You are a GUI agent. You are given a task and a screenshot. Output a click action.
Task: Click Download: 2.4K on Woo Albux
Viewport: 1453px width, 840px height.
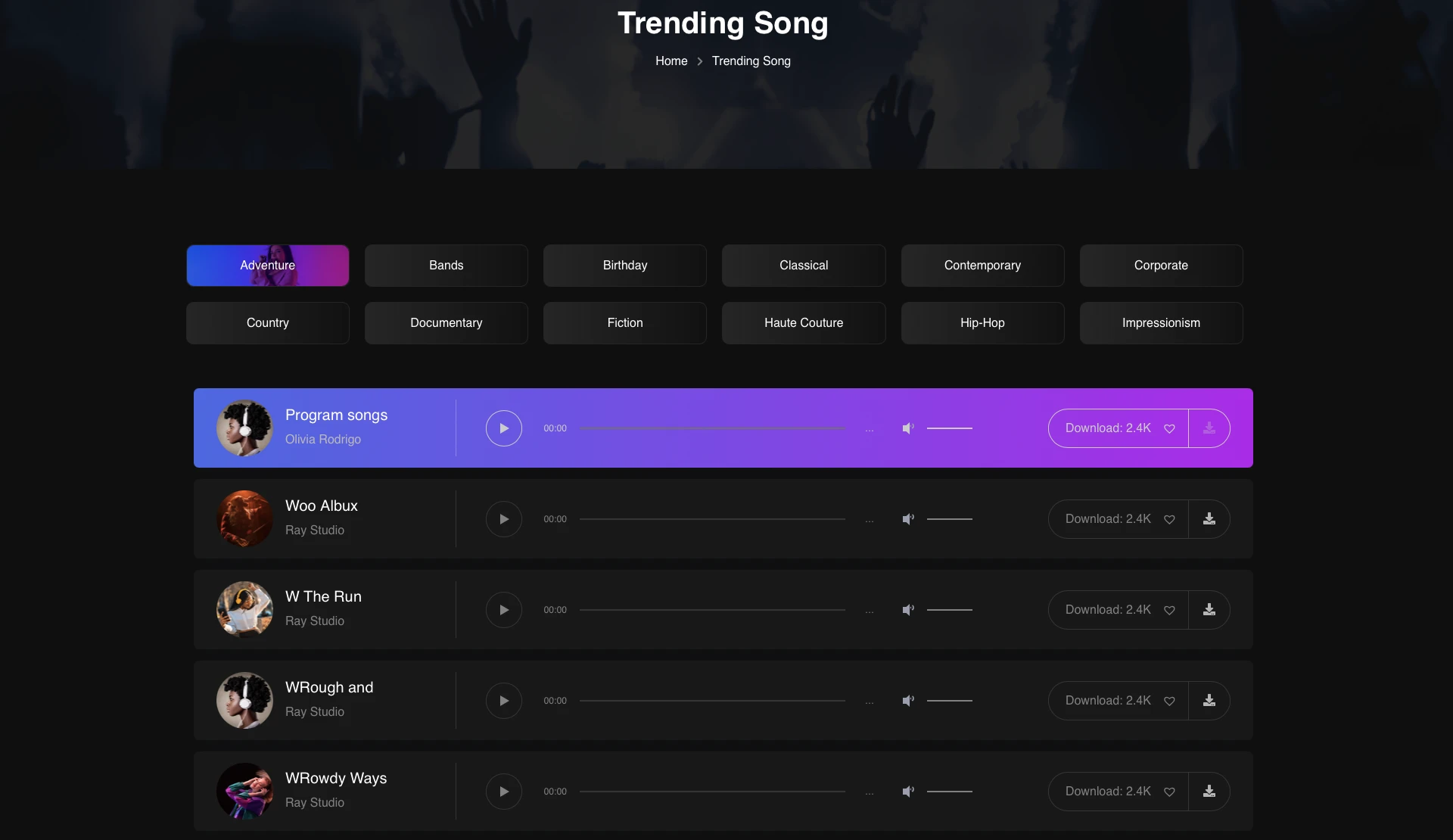click(x=1108, y=519)
